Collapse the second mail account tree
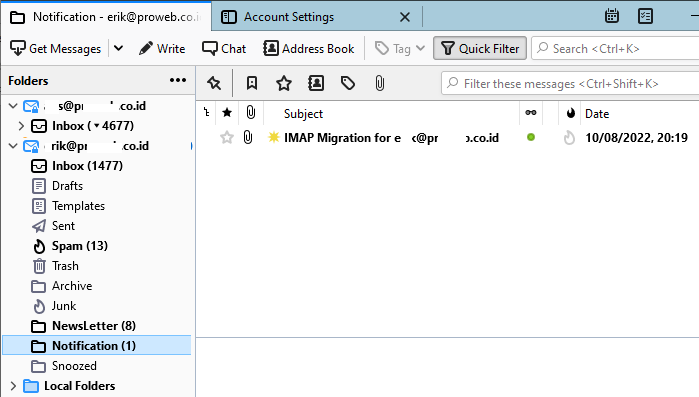The image size is (699, 397). pyautogui.click(x=13, y=146)
